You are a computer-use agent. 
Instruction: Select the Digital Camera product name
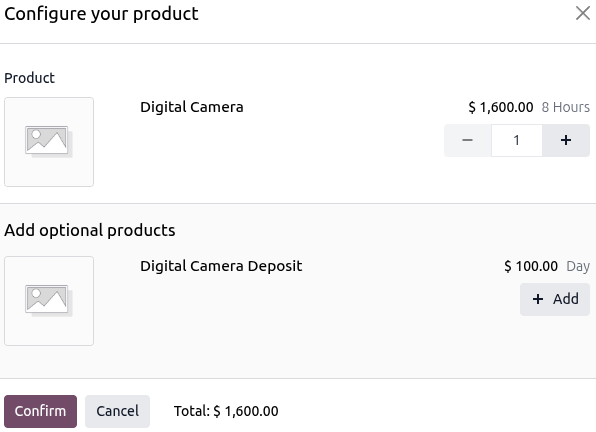192,107
